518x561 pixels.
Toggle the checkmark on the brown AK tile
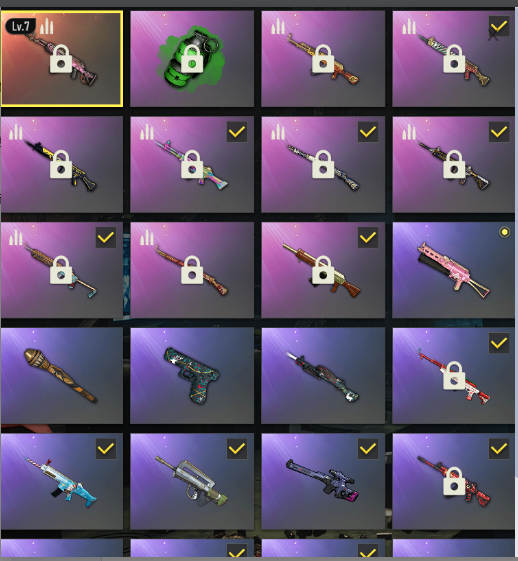[x=368, y=237]
